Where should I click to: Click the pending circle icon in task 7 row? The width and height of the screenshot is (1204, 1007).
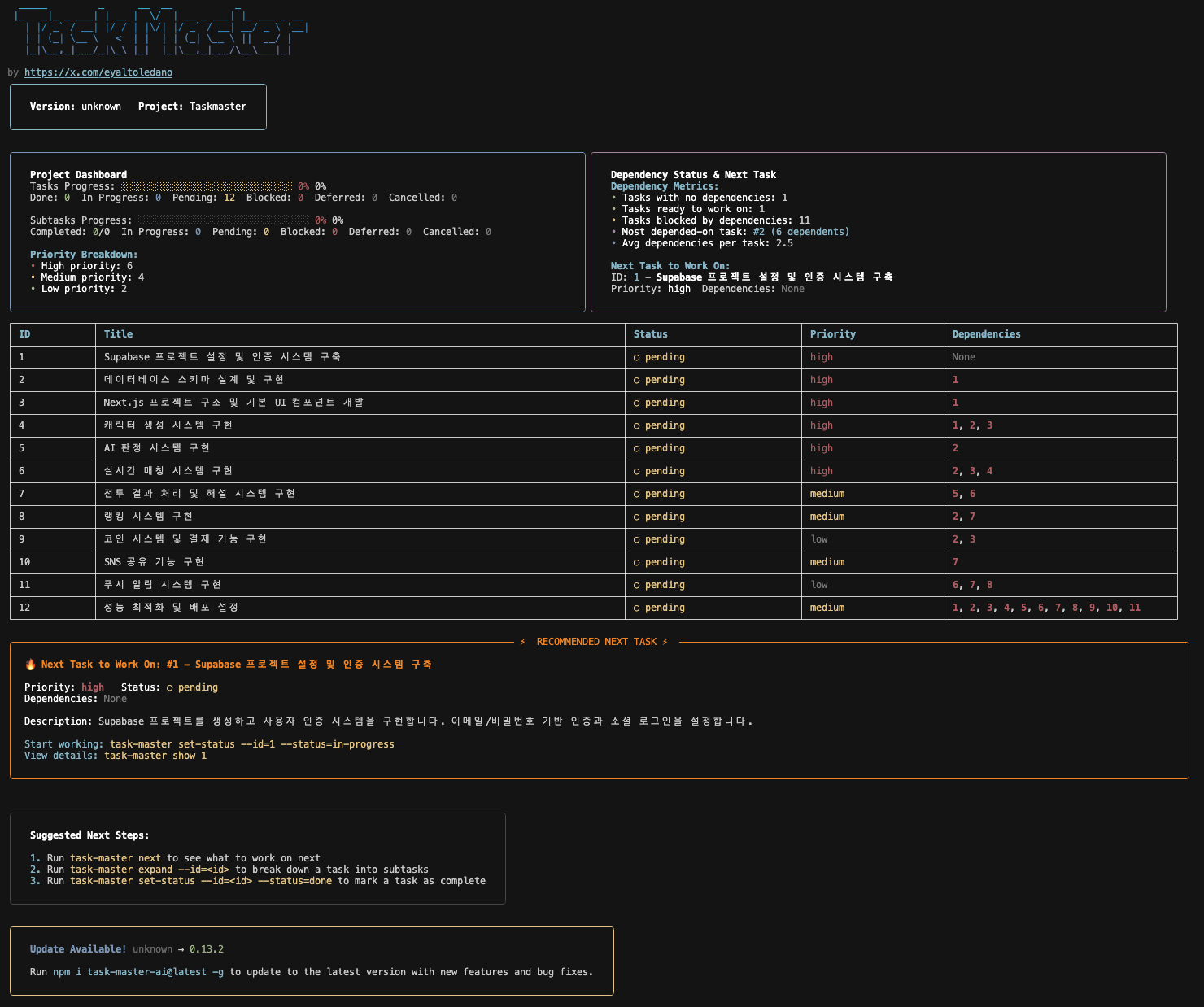click(x=637, y=494)
